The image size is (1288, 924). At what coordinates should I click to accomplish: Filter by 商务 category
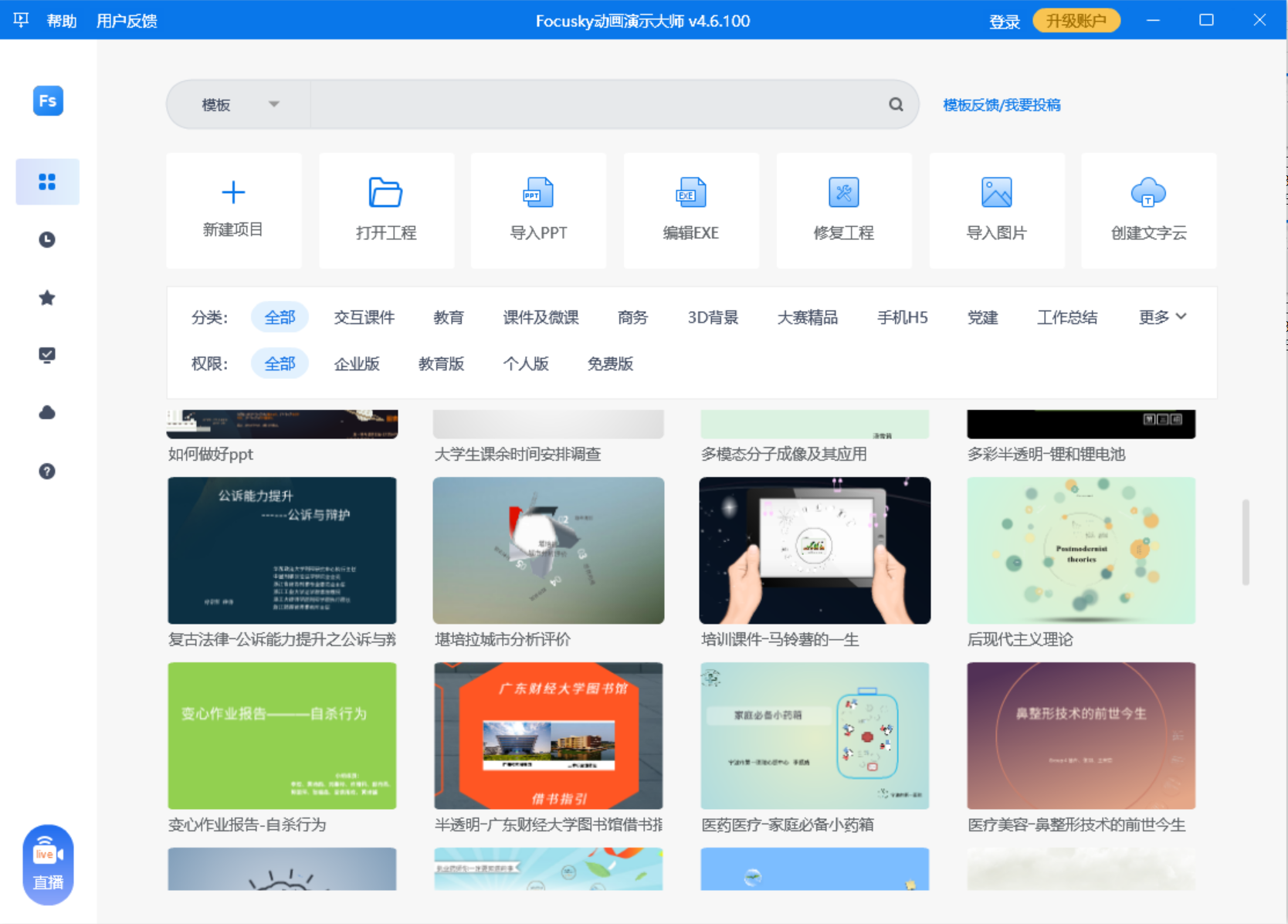pos(633,317)
